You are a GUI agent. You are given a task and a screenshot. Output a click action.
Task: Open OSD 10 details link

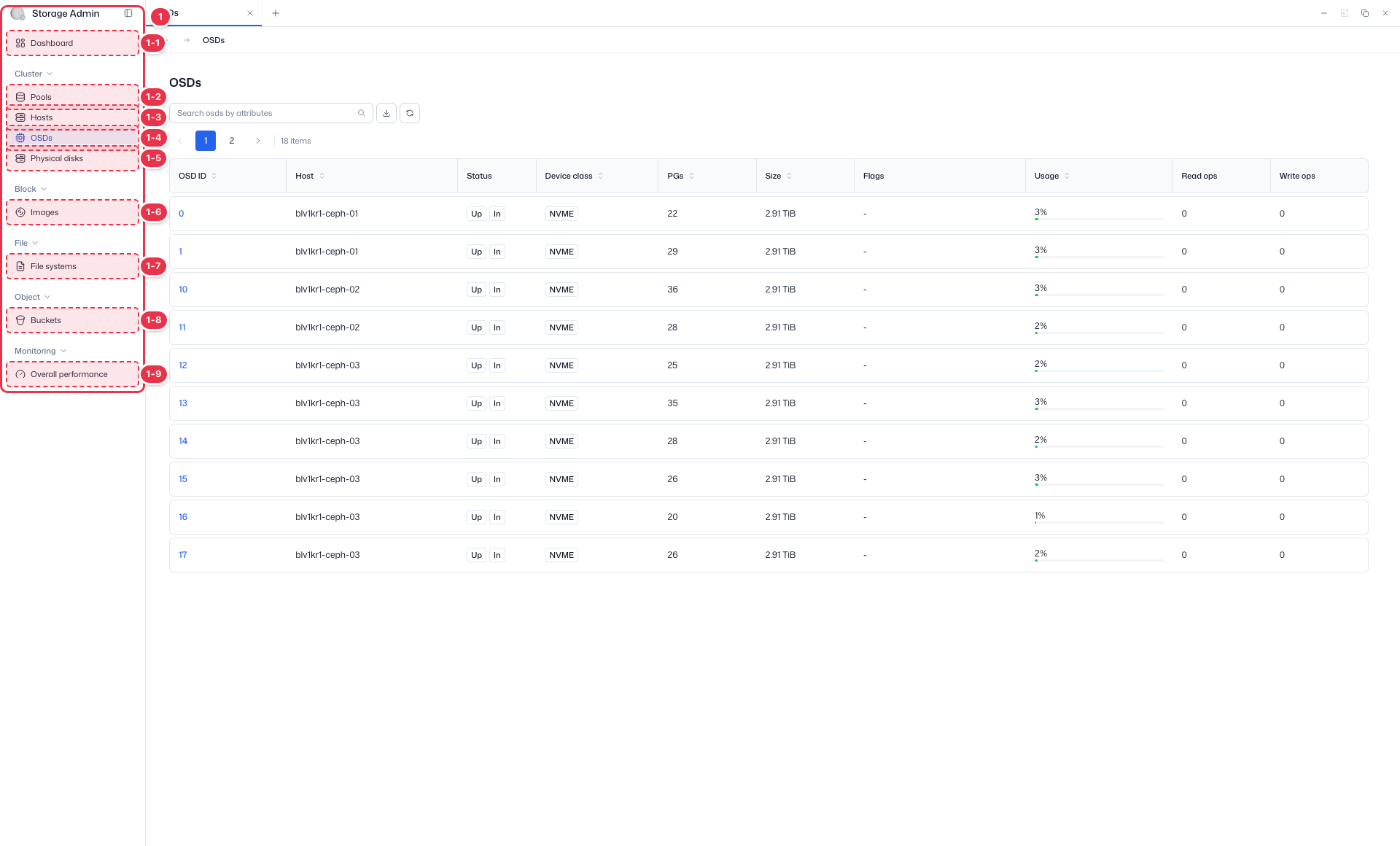coord(183,290)
